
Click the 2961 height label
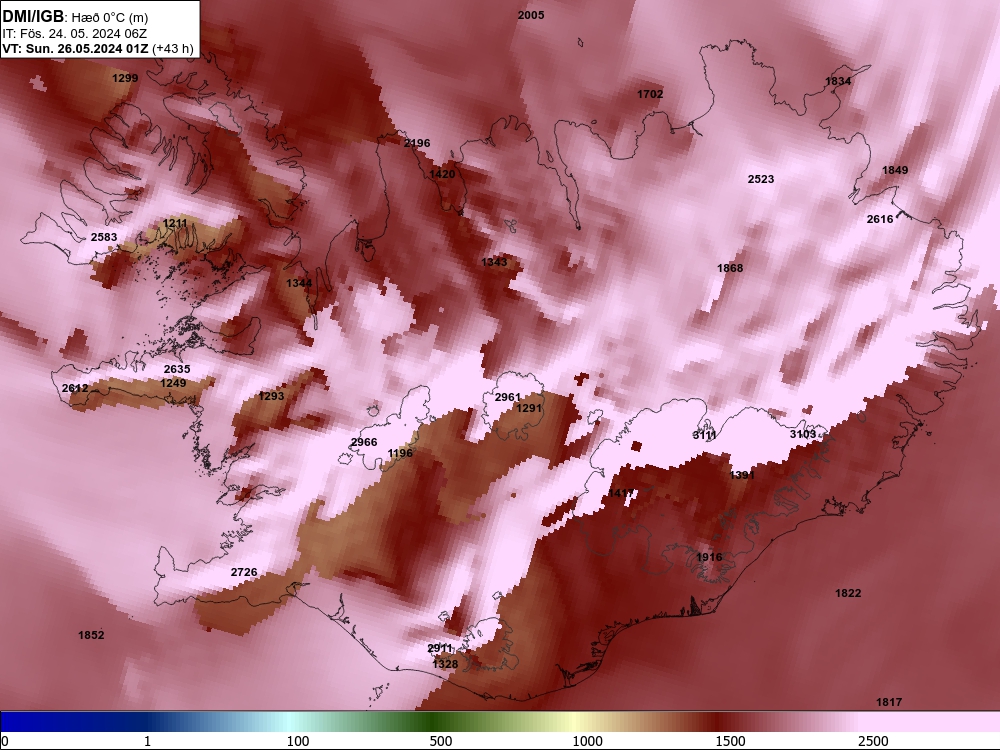508,397
